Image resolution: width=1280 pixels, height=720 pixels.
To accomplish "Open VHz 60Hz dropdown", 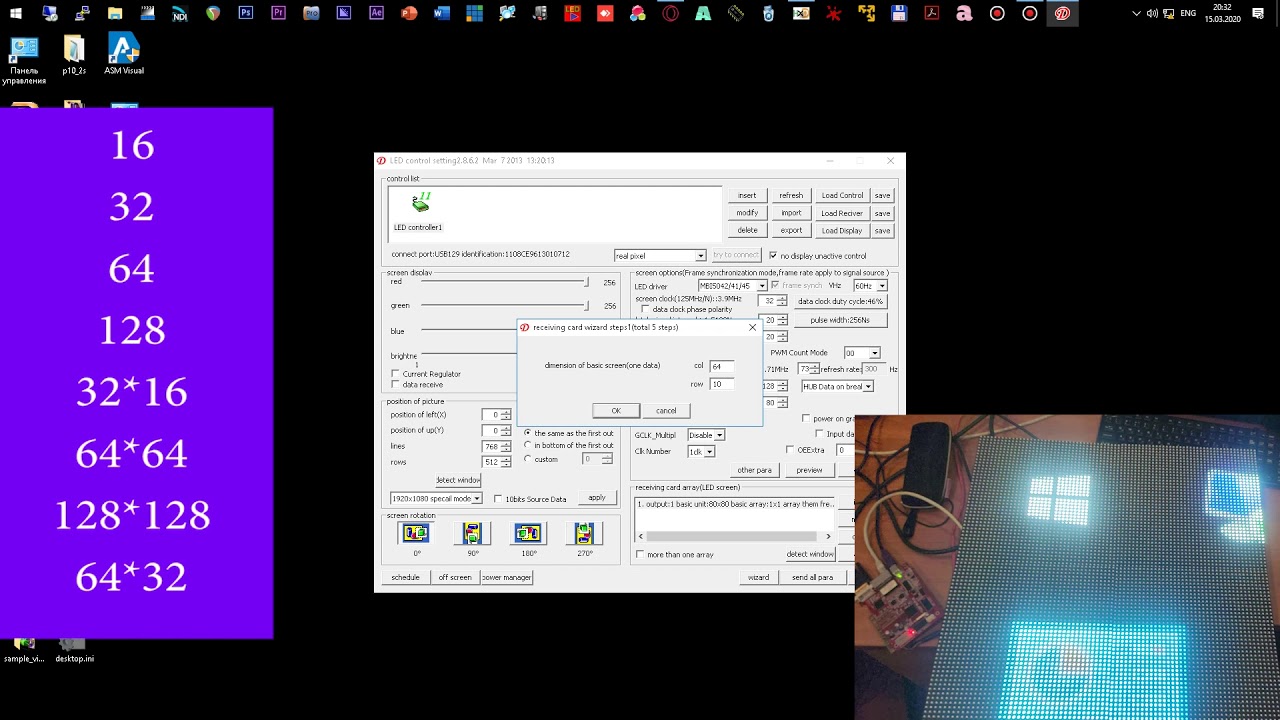I will [869, 286].
